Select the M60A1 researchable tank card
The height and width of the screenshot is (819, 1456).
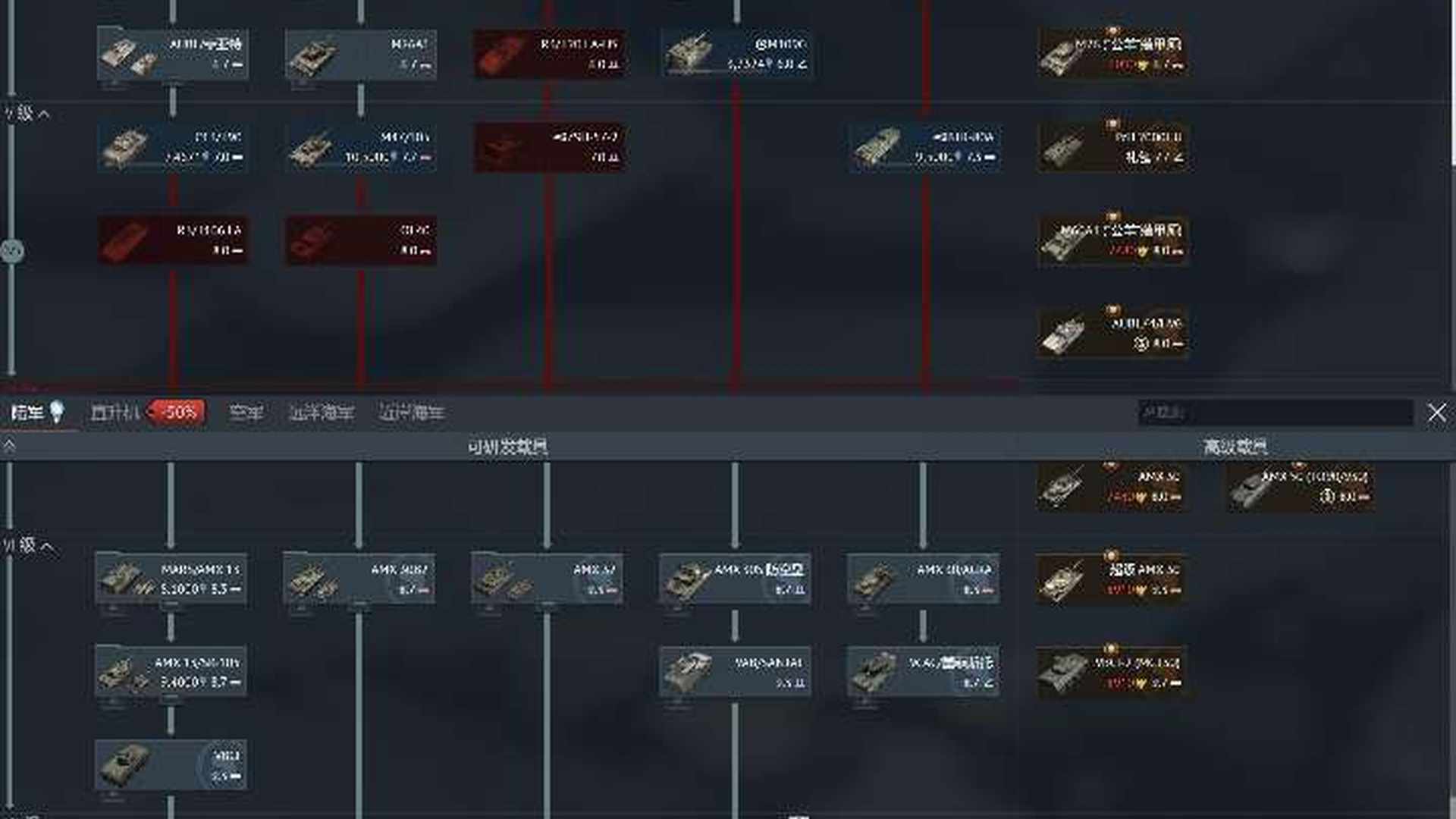[x=360, y=54]
